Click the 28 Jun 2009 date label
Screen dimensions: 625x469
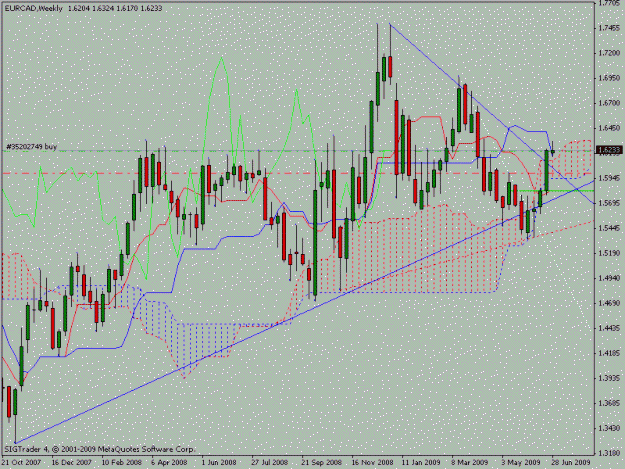tap(571, 462)
